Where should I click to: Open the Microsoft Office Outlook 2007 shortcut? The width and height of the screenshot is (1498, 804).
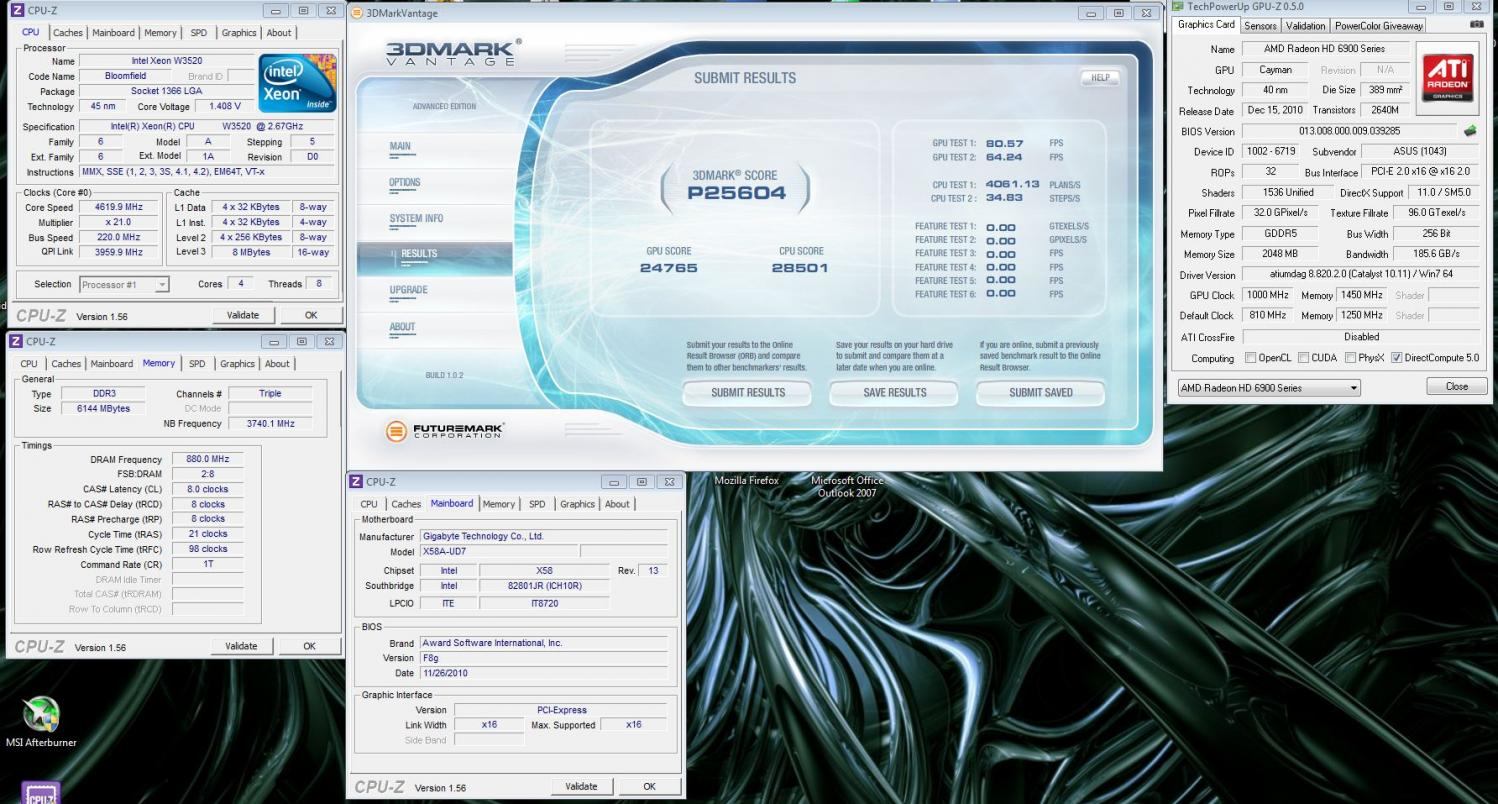847,486
